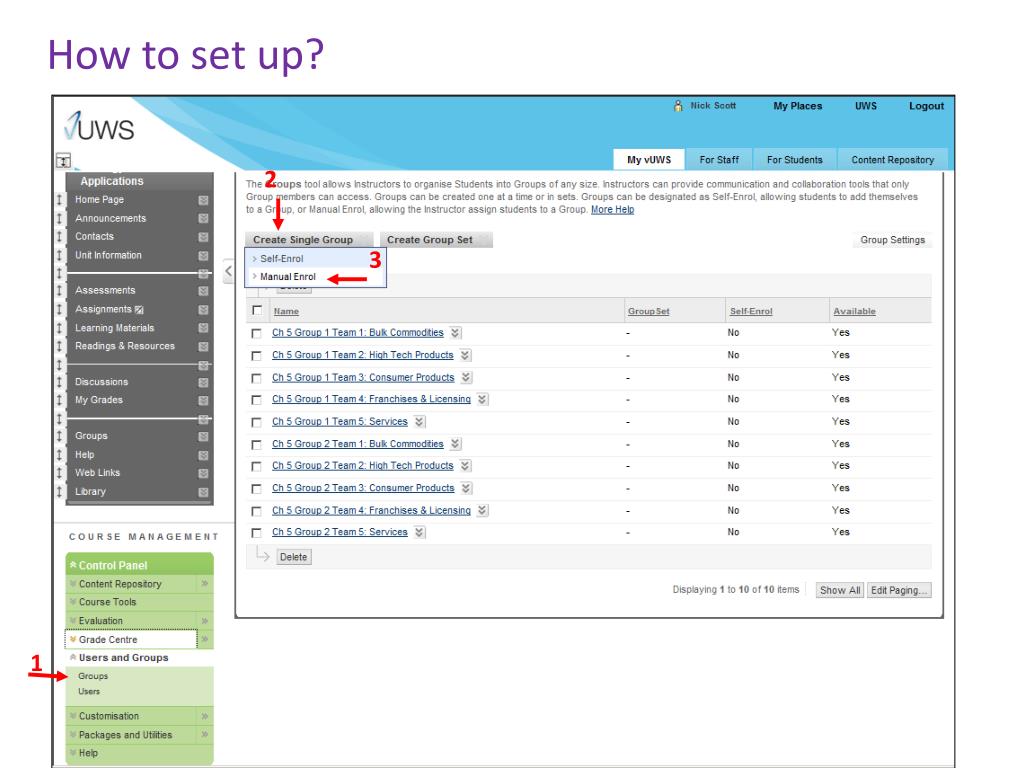This screenshot has width=1024, height=768.
Task: Open the Content Repository tab
Action: tap(892, 159)
